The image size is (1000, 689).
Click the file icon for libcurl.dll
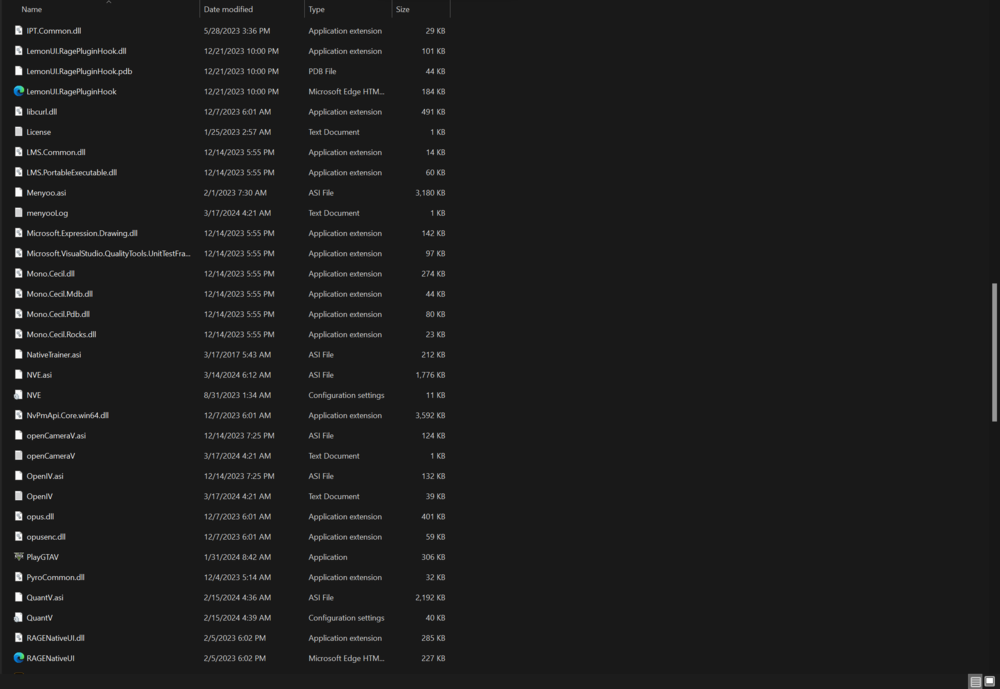point(18,112)
